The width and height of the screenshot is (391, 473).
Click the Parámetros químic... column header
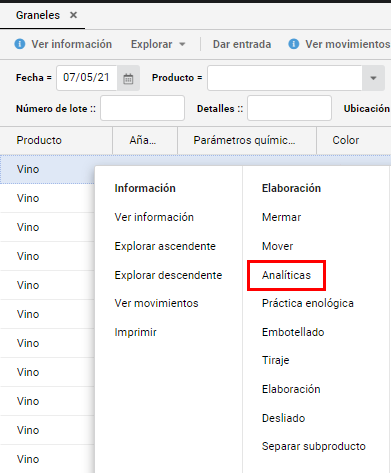tap(247, 140)
